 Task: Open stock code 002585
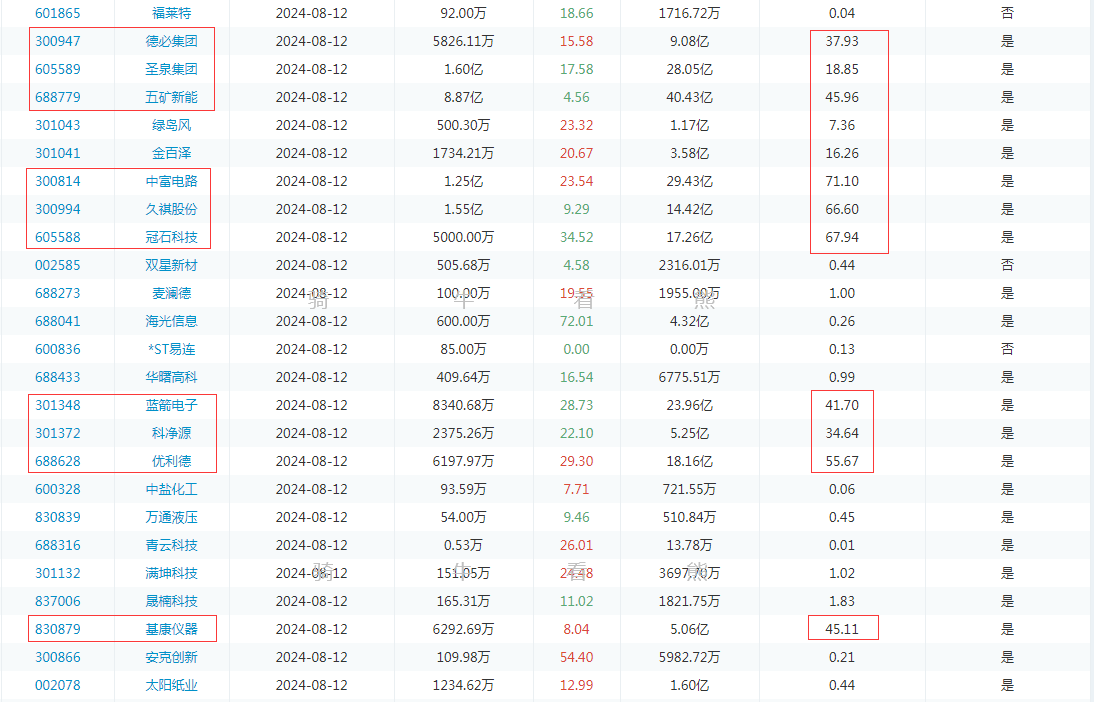pos(58,265)
